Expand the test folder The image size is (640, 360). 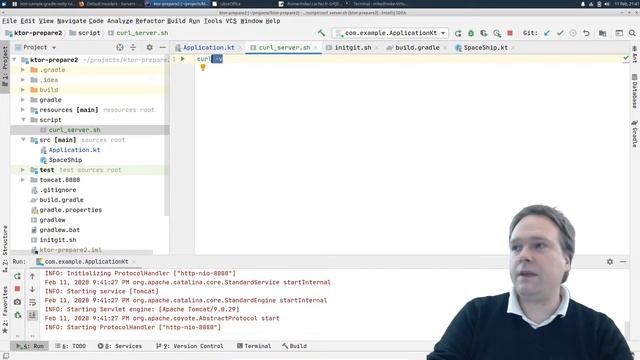click(x=23, y=170)
